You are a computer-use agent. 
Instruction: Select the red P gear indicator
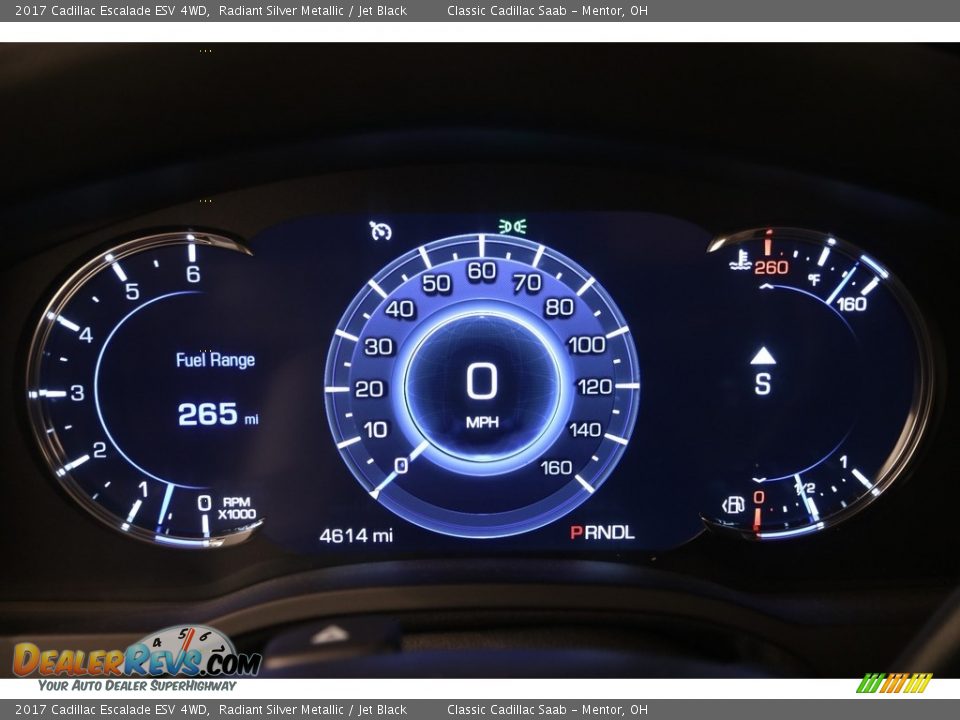(x=576, y=533)
